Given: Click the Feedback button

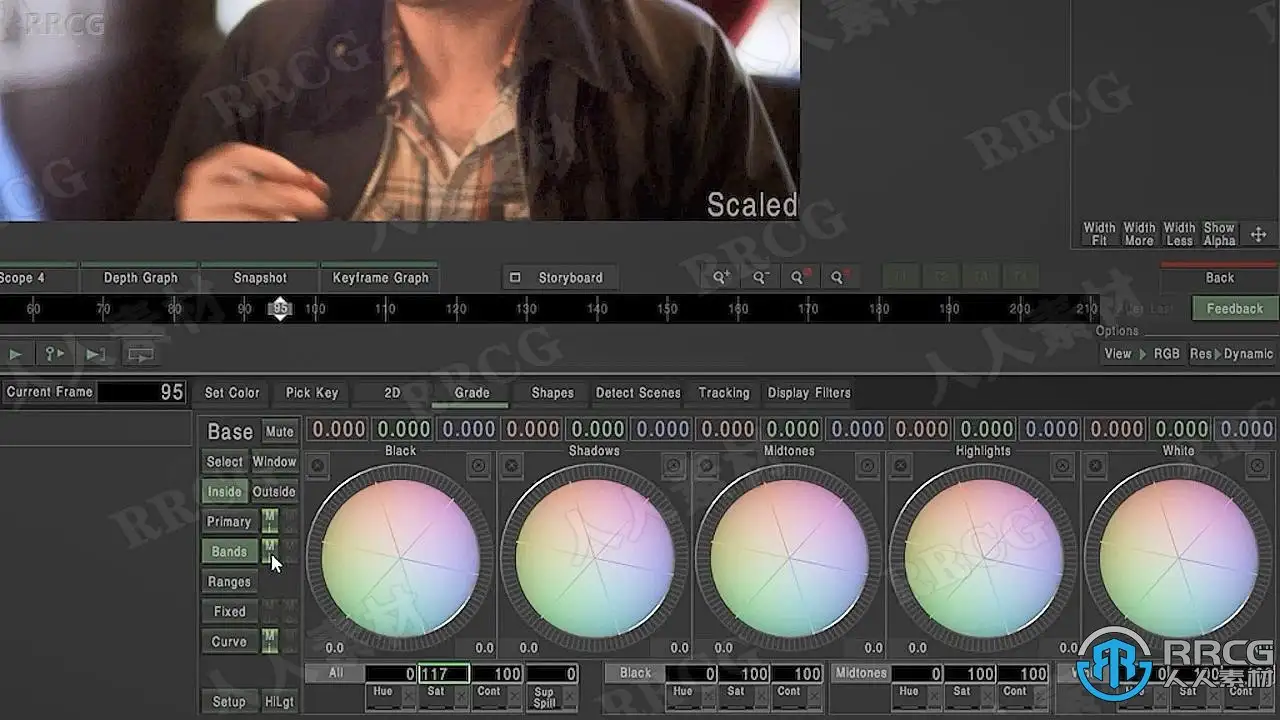Looking at the screenshot, I should pyautogui.click(x=1235, y=309).
